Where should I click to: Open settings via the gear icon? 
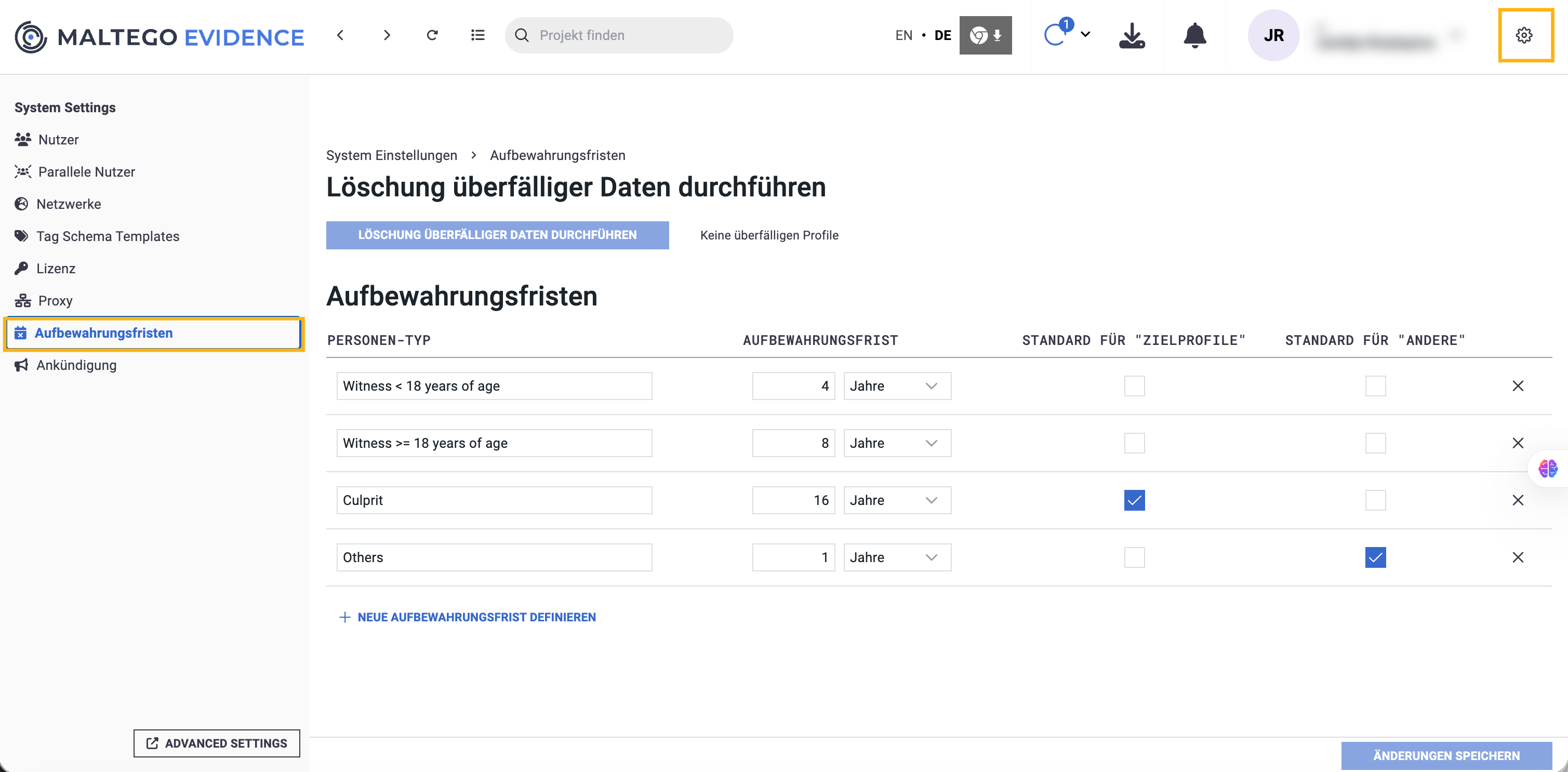[x=1523, y=35]
